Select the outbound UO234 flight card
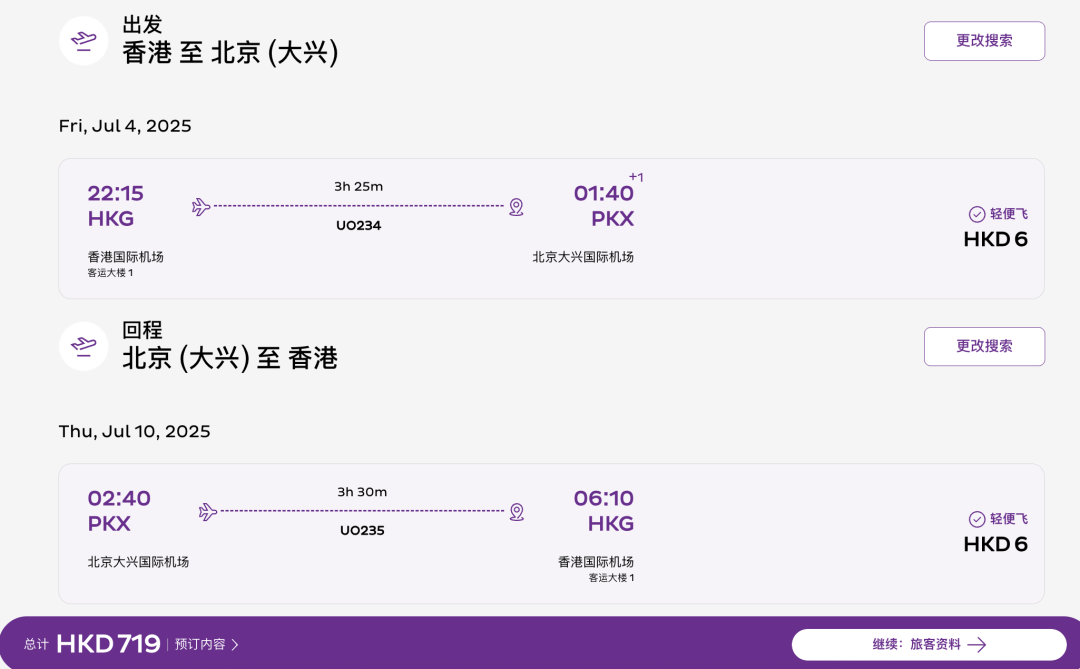1080x669 pixels. coord(551,229)
